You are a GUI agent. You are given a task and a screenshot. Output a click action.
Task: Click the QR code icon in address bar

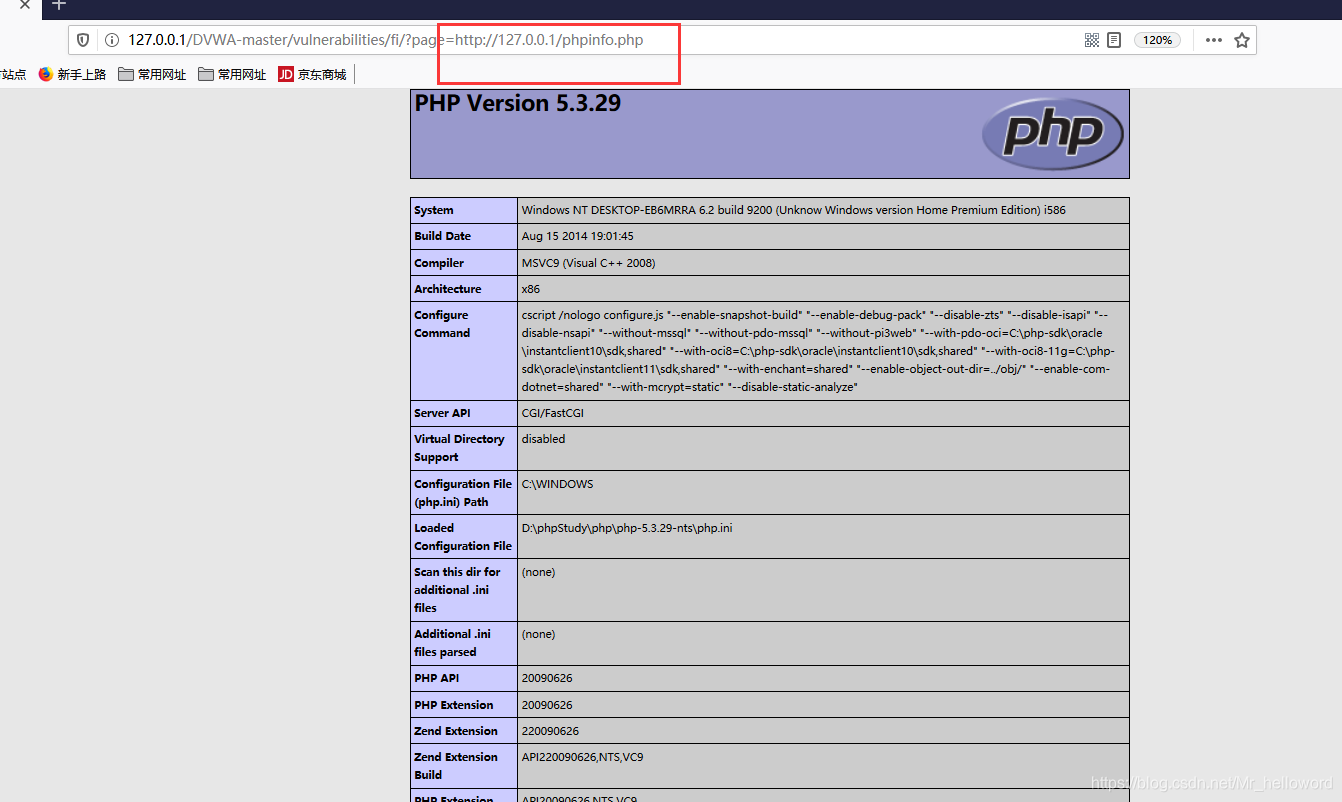pos(1091,40)
